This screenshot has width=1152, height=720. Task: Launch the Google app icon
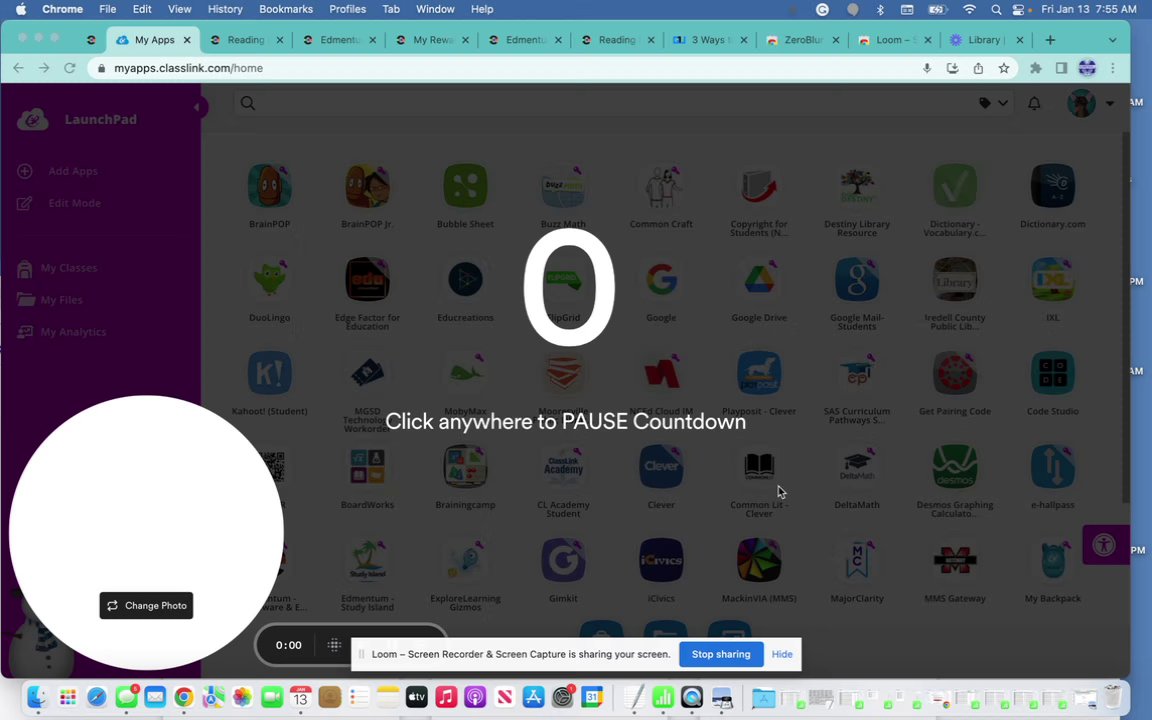pos(661,279)
